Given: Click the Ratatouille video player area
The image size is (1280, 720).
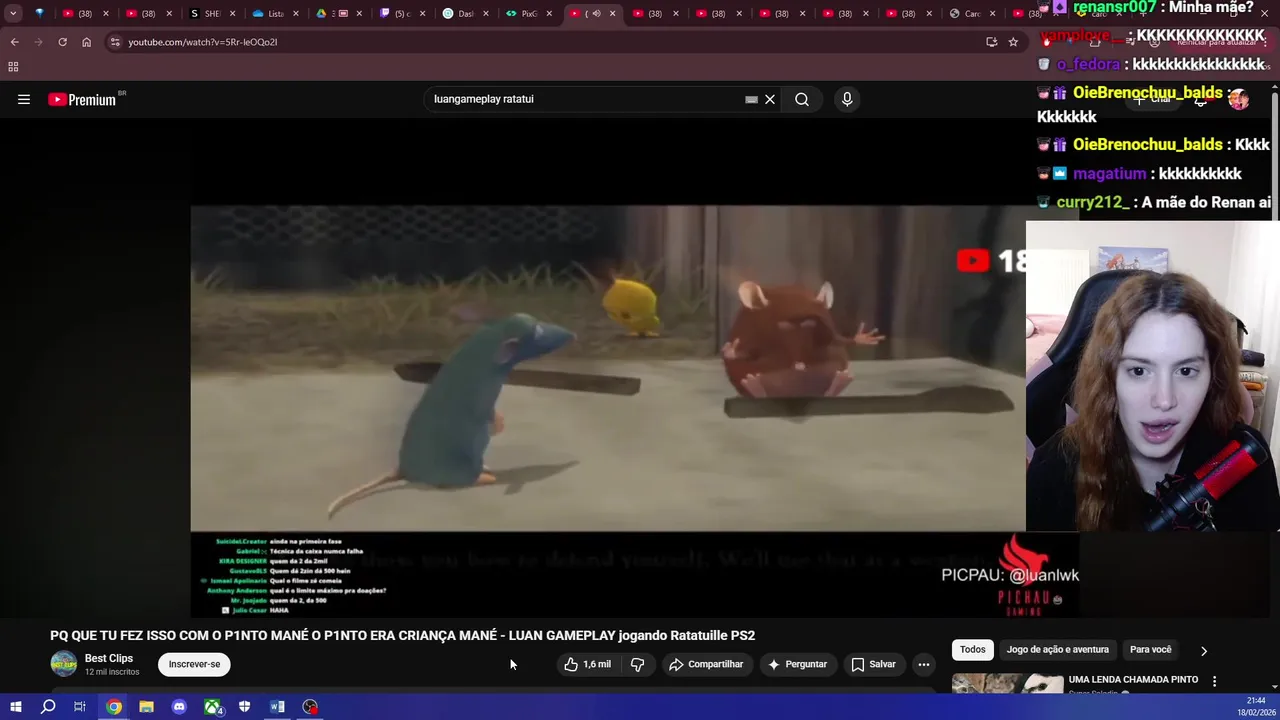Looking at the screenshot, I should tap(608, 368).
